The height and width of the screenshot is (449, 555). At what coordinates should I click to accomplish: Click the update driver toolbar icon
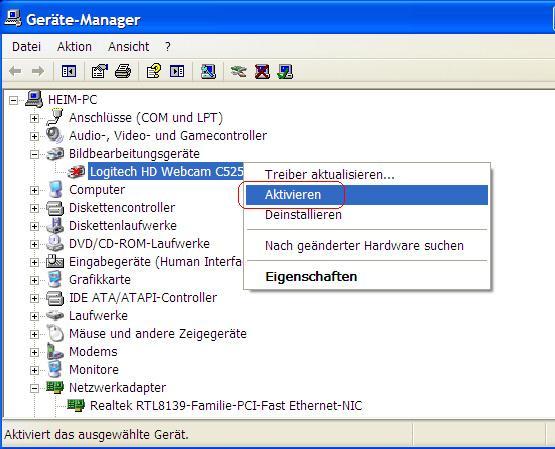pyautogui.click(x=238, y=71)
